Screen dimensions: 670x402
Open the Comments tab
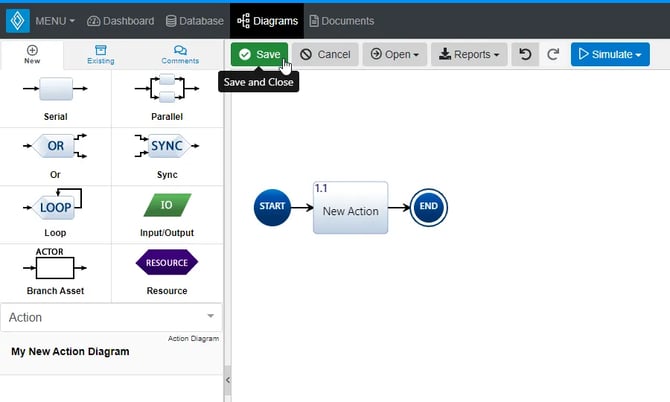click(180, 55)
